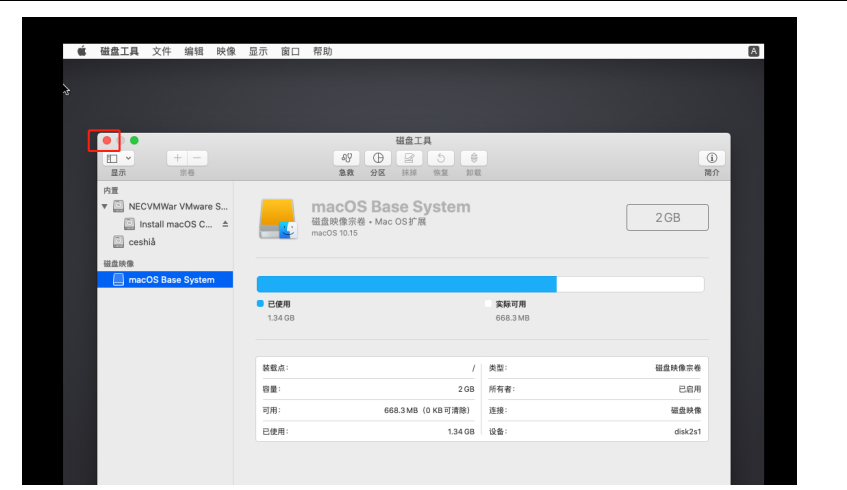
Task: Open the 磁盘工具 menu bar item
Action: pos(119,51)
